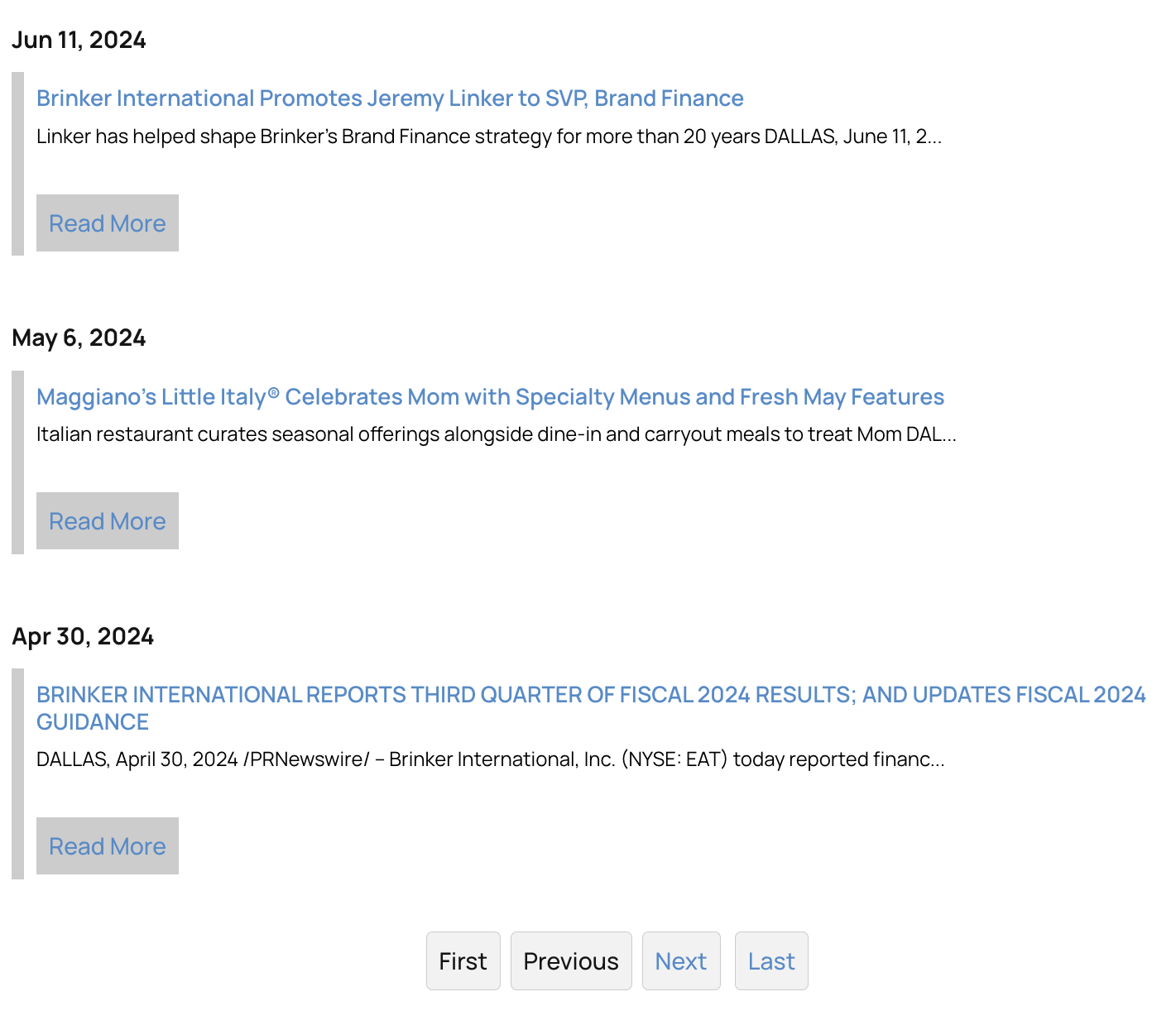Go to the First page of results

(x=463, y=961)
